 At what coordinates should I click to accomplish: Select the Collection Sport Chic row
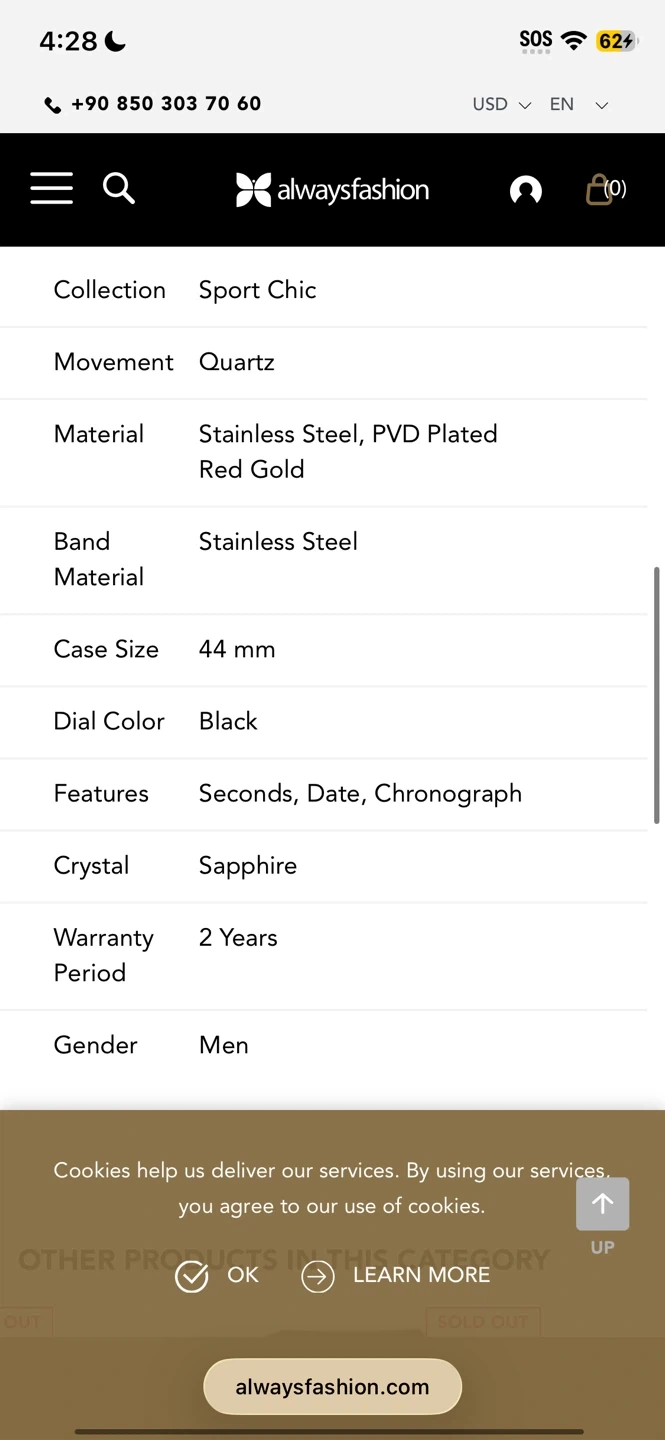(323, 290)
